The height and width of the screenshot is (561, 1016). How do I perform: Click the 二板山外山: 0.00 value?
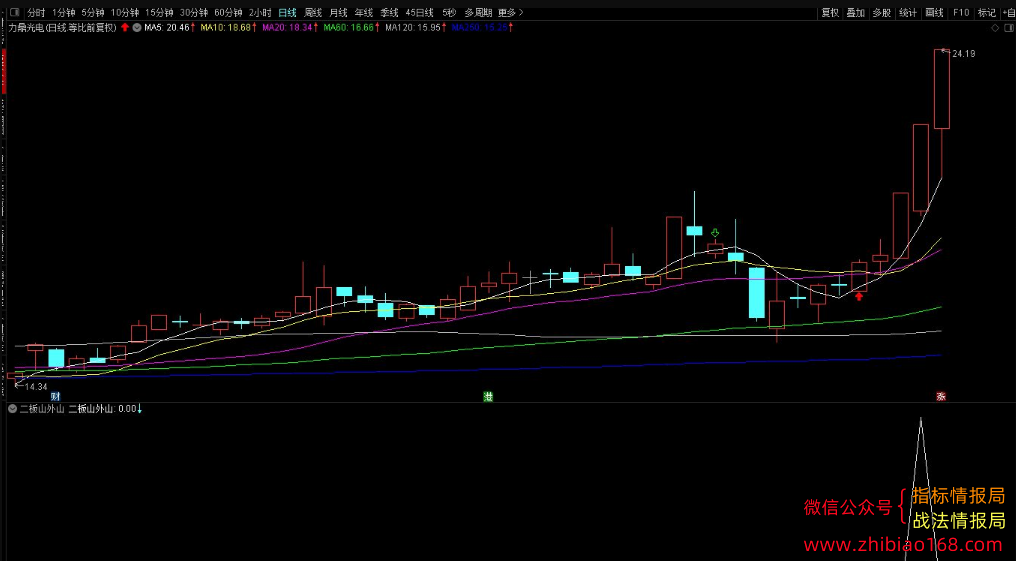point(102,409)
